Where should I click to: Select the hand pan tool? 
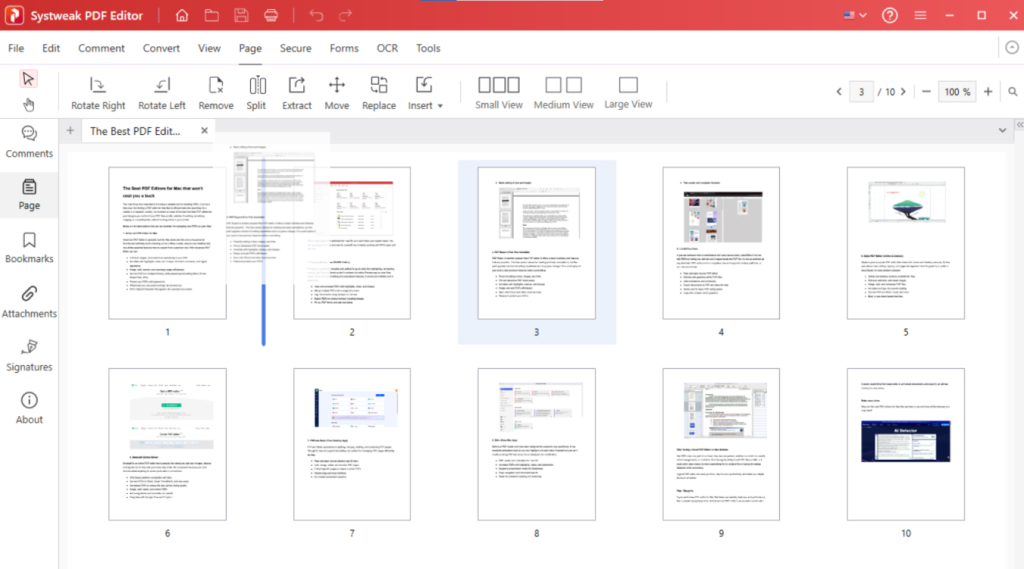28,105
